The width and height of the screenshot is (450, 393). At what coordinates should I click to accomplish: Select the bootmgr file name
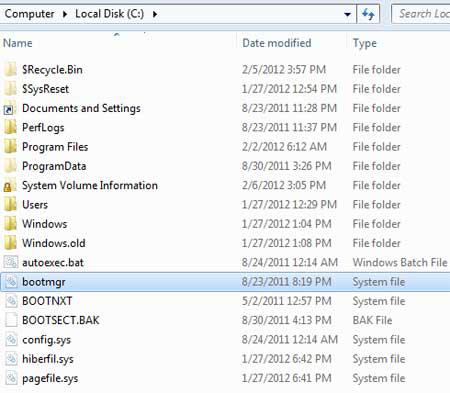(44, 282)
